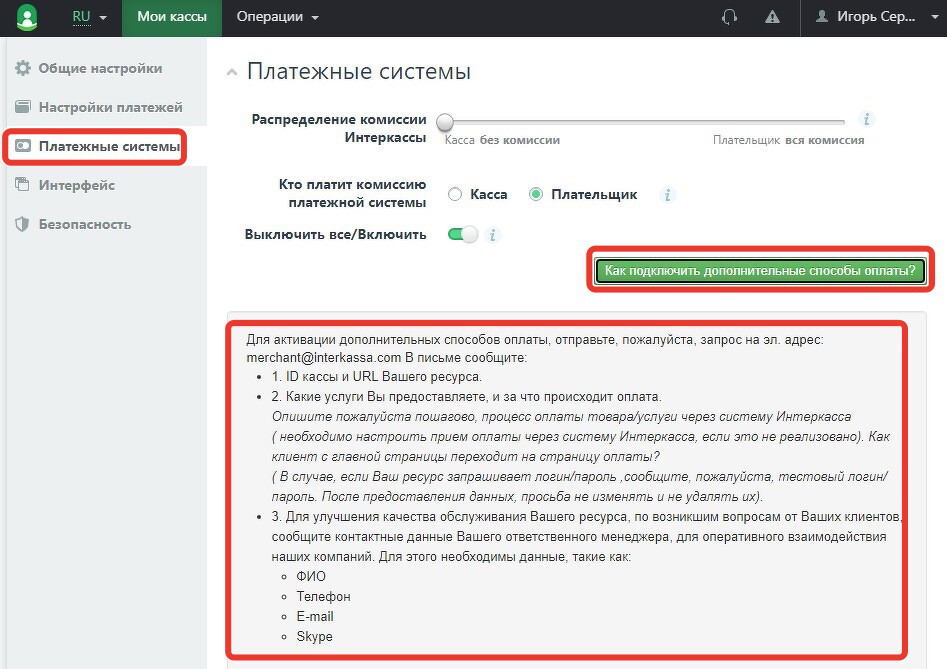Open Безопасность in the sidebar
947x669 pixels.
pyautogui.click(x=85, y=224)
